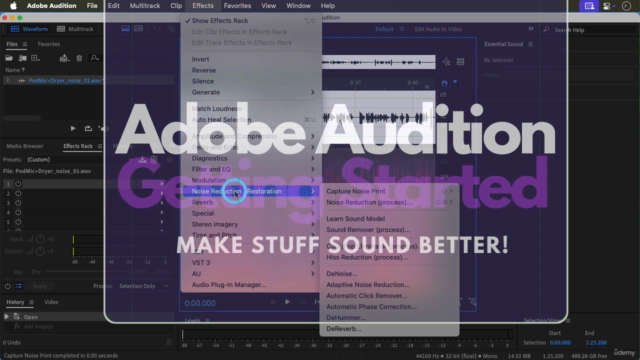Click the Open File folder icon
This screenshot has height=360, width=640.
point(9,58)
